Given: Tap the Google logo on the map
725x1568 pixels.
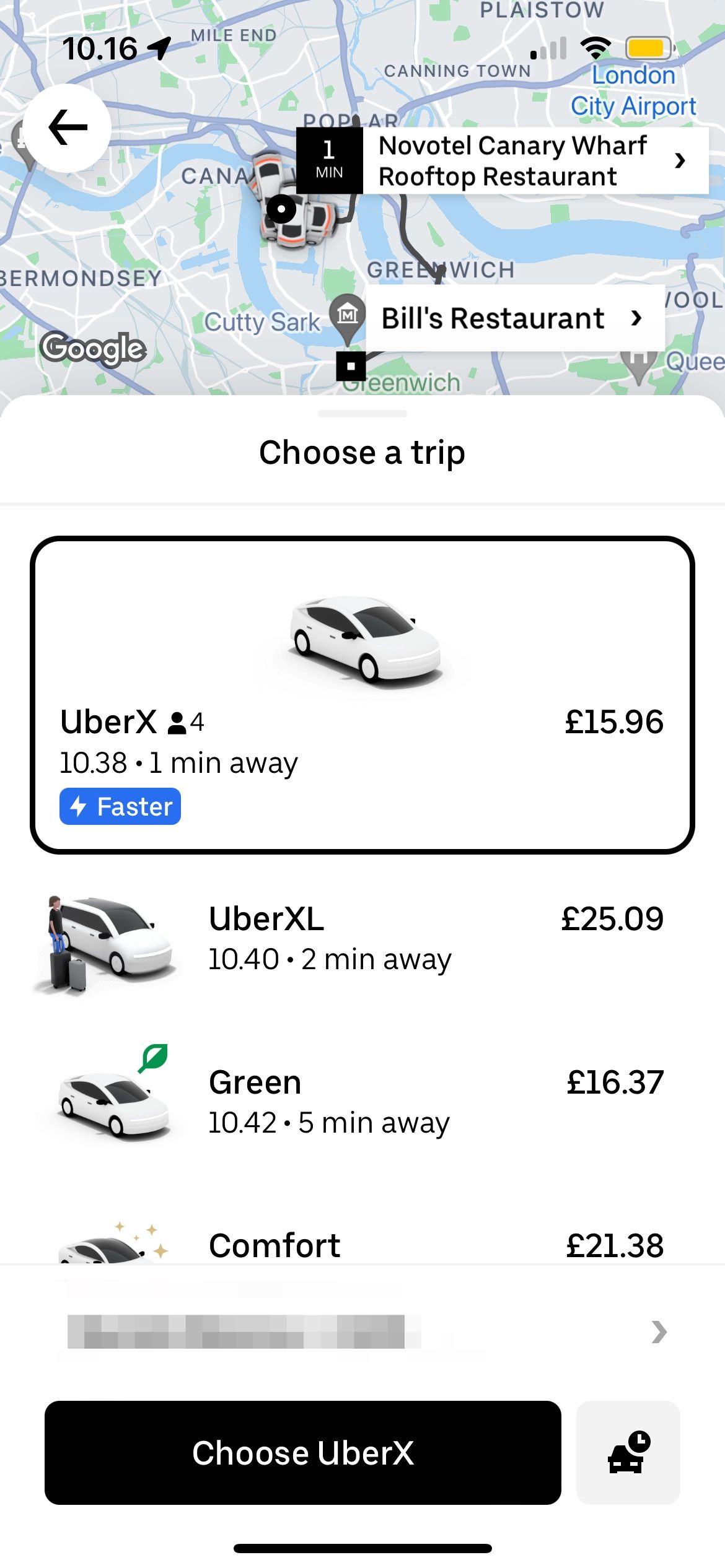Looking at the screenshot, I should (94, 348).
